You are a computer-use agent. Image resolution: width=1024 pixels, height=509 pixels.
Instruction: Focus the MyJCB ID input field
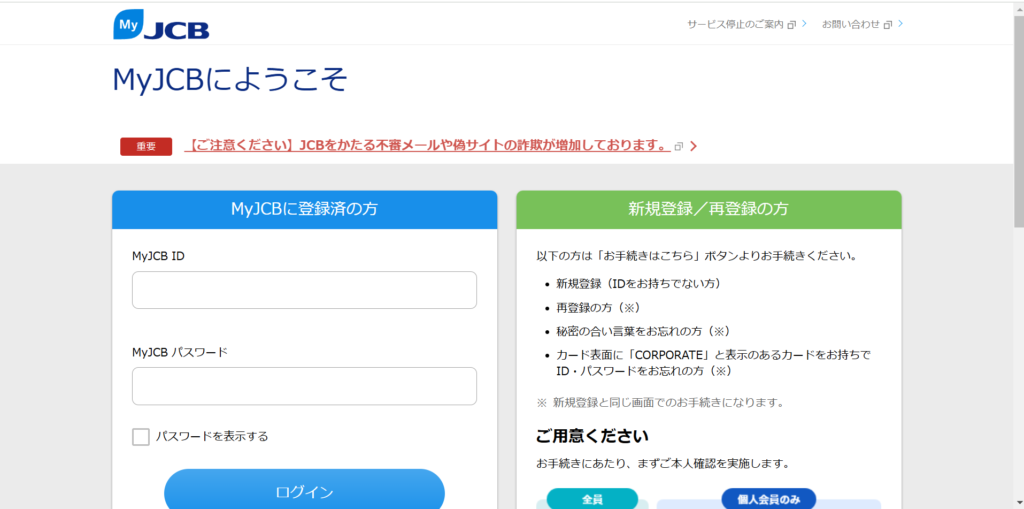[304, 290]
